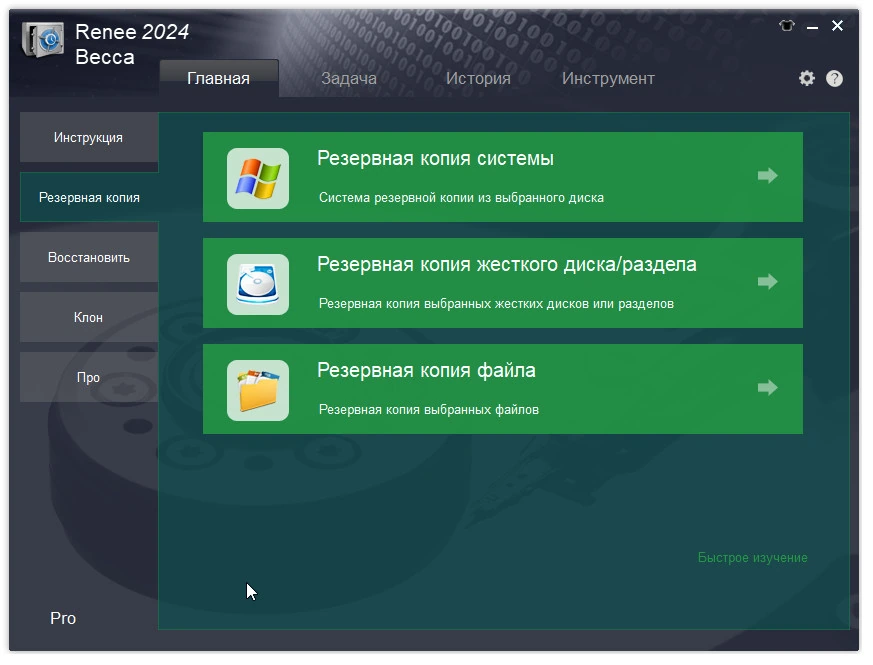Click the Renee Becca safe logo icon
This screenshot has width=873, height=665.
43,40
